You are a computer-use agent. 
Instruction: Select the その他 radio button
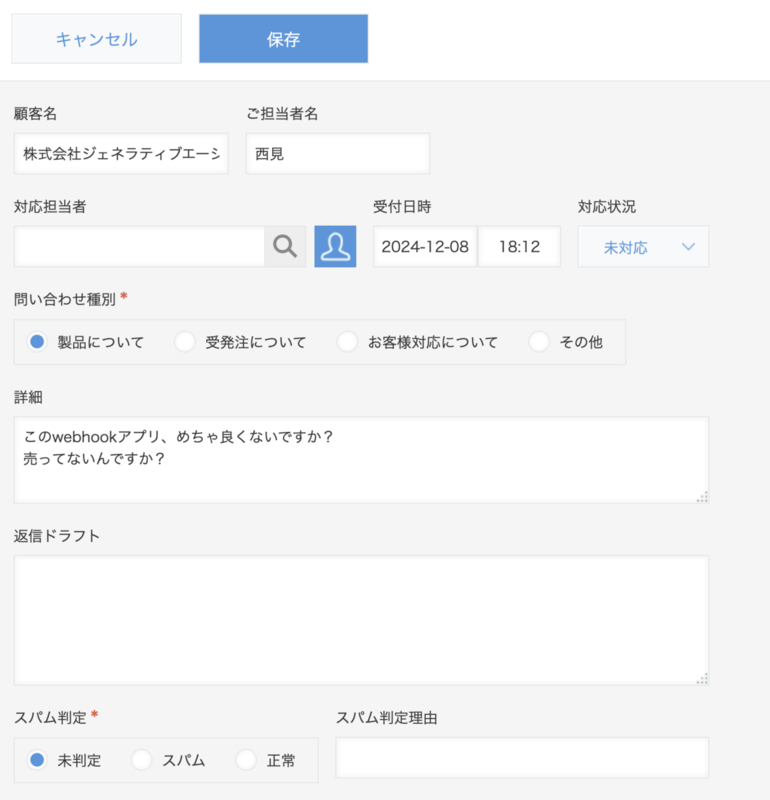[539, 341]
